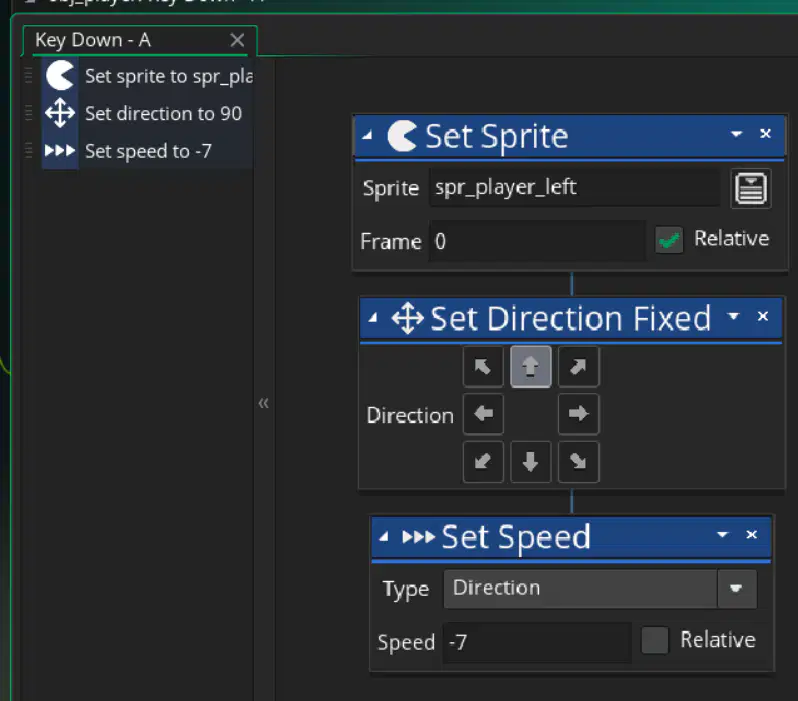This screenshot has height=701, width=798.
Task: Click the Frame value field
Action: [x=537, y=241]
